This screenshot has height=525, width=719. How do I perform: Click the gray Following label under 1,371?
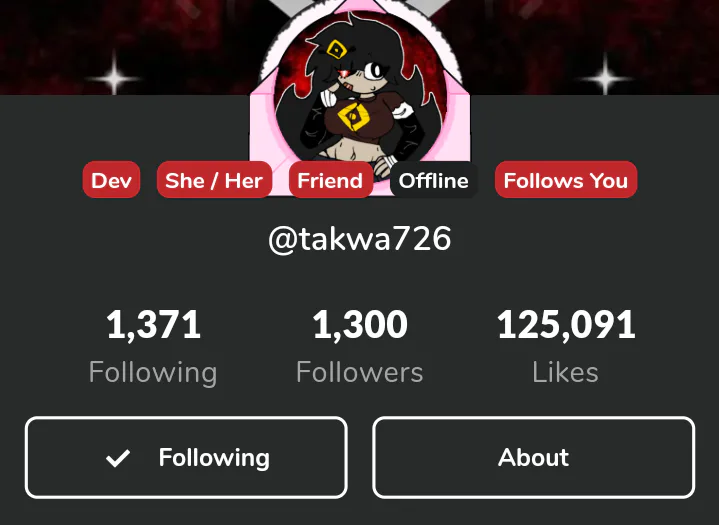(153, 372)
